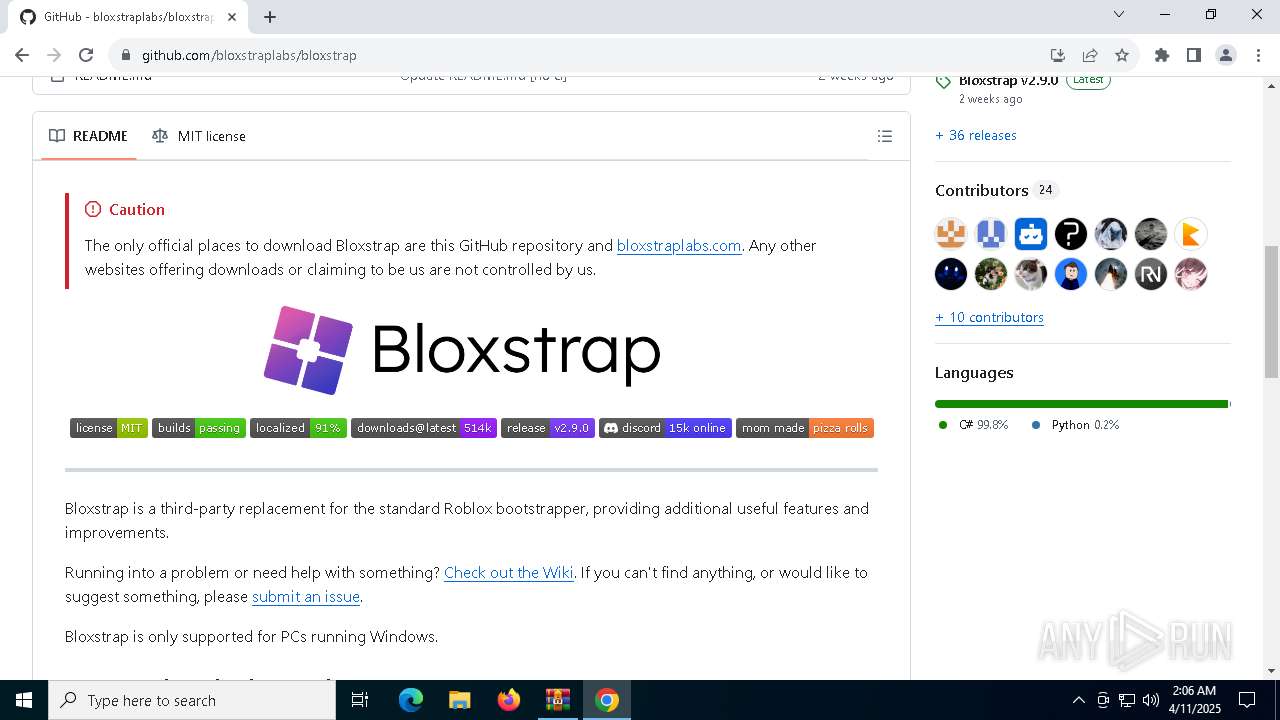This screenshot has height=720, width=1280.
Task: Open the Chrome three-dot menu
Action: (x=1257, y=55)
